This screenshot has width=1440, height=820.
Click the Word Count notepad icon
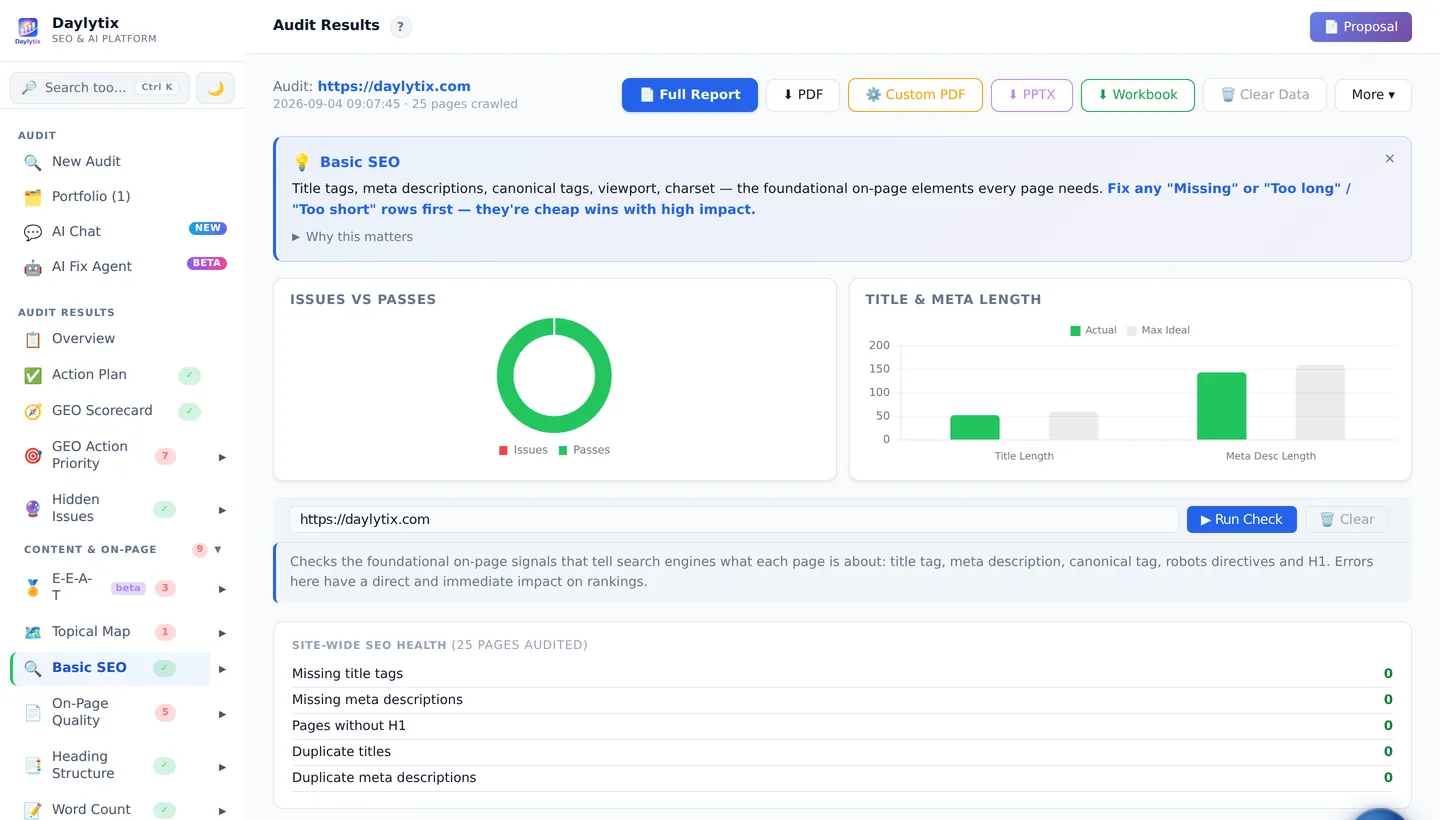tap(33, 809)
